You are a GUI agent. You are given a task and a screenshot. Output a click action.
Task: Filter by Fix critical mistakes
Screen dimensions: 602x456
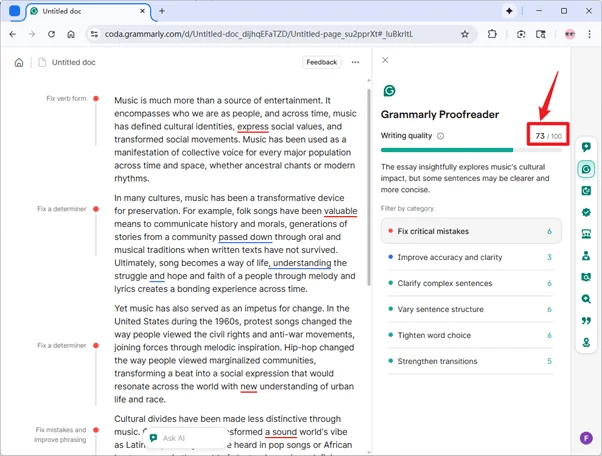pos(471,231)
